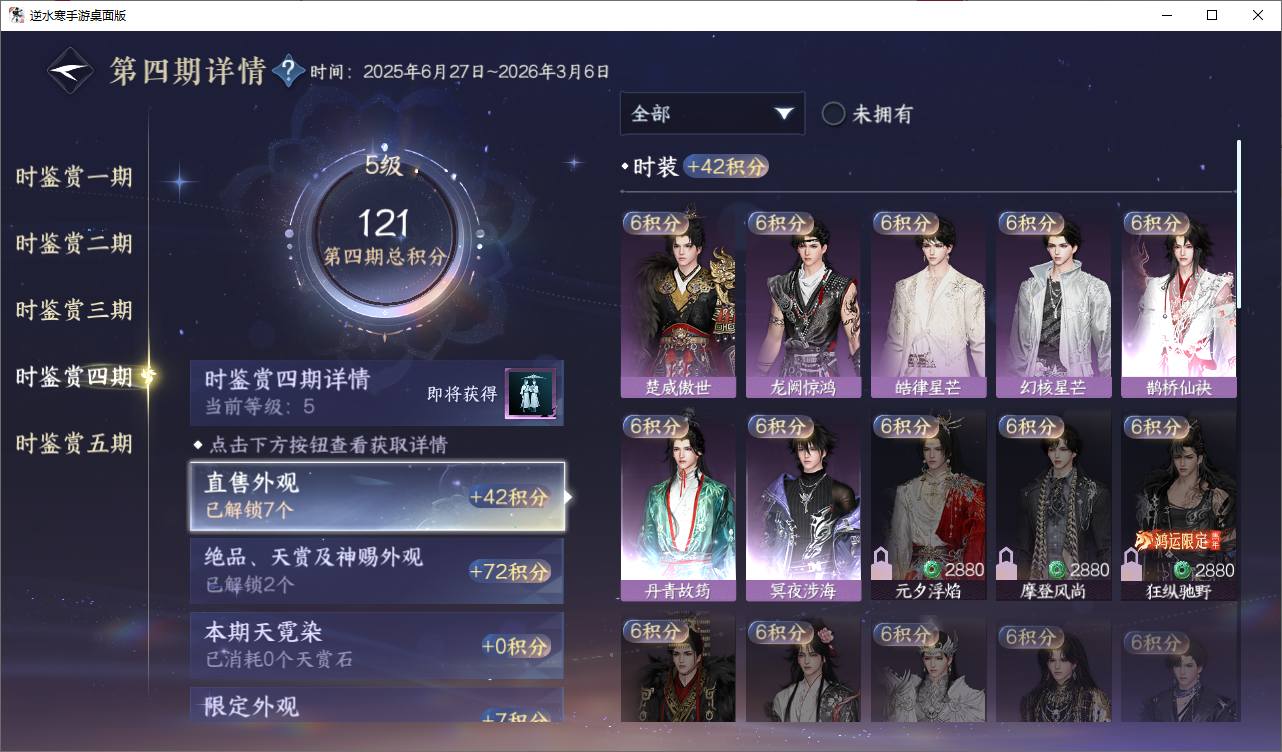The width and height of the screenshot is (1282, 752).
Task: Switch to 时鉴赏五期 tab
Action: pyautogui.click(x=74, y=444)
